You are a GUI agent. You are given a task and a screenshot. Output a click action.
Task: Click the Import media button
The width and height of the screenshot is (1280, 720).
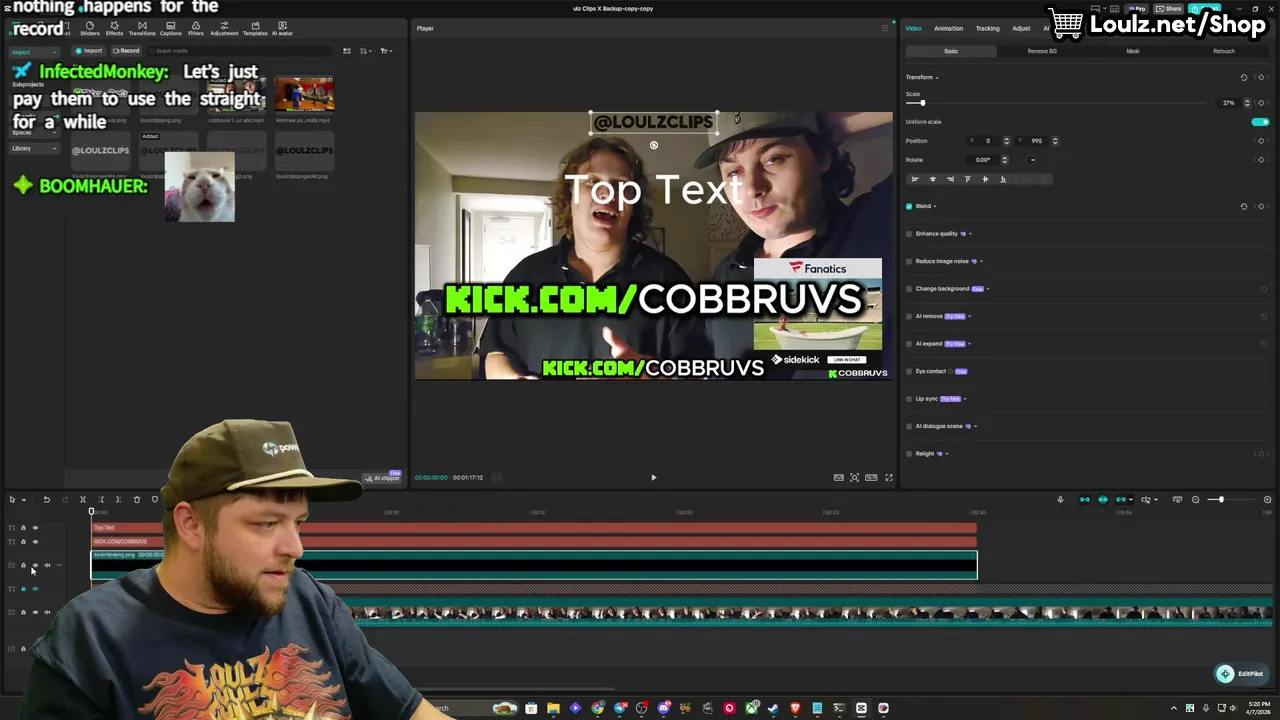90,50
